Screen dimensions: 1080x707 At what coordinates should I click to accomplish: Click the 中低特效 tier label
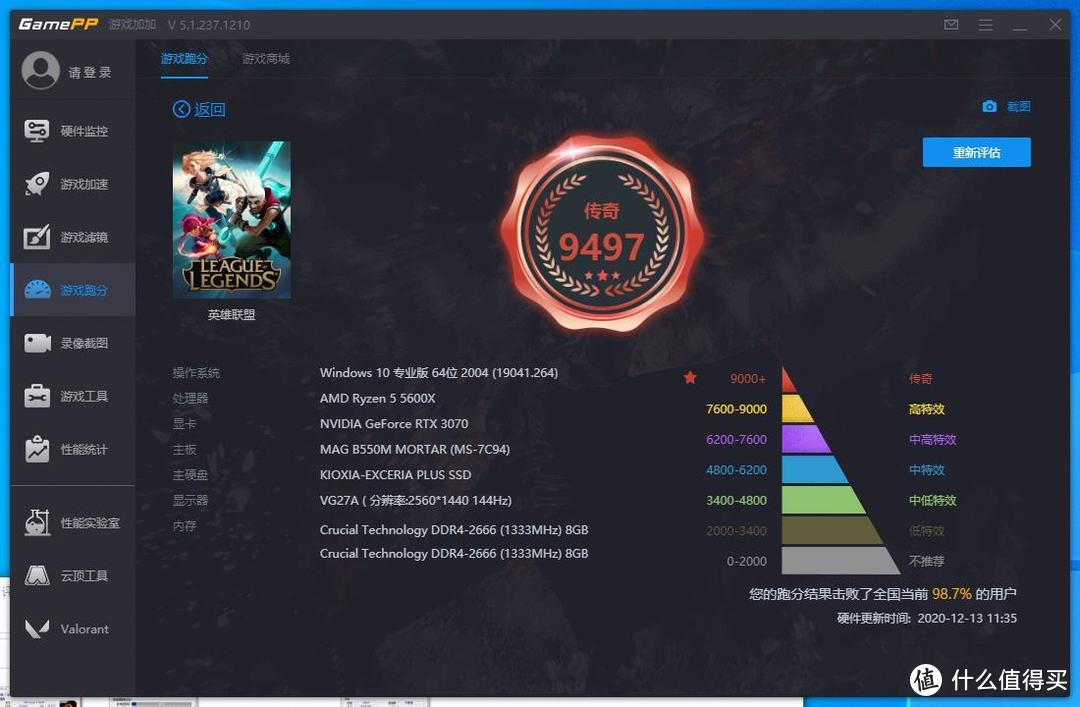click(x=933, y=500)
